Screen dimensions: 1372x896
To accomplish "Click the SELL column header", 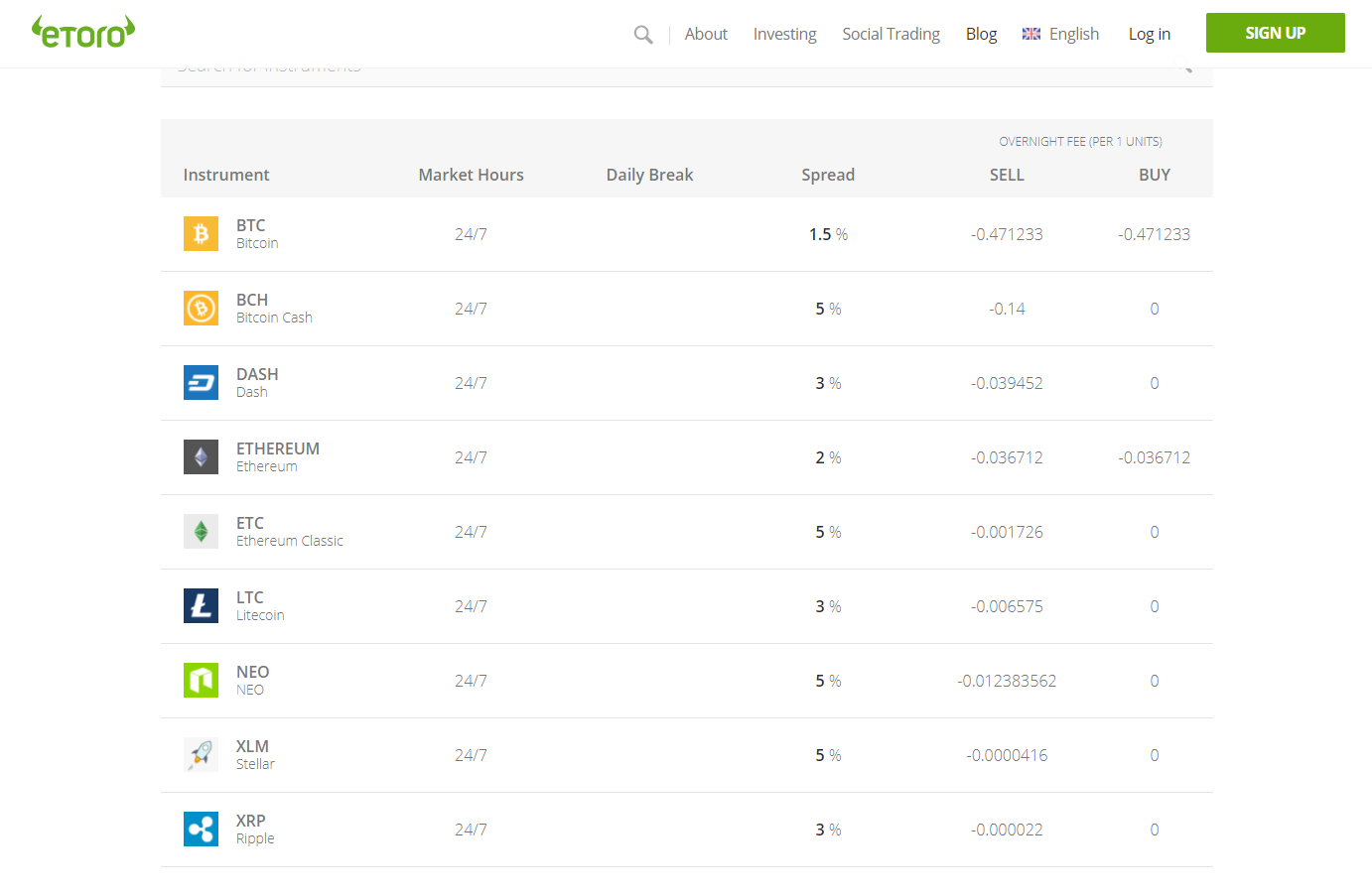I will (1007, 175).
